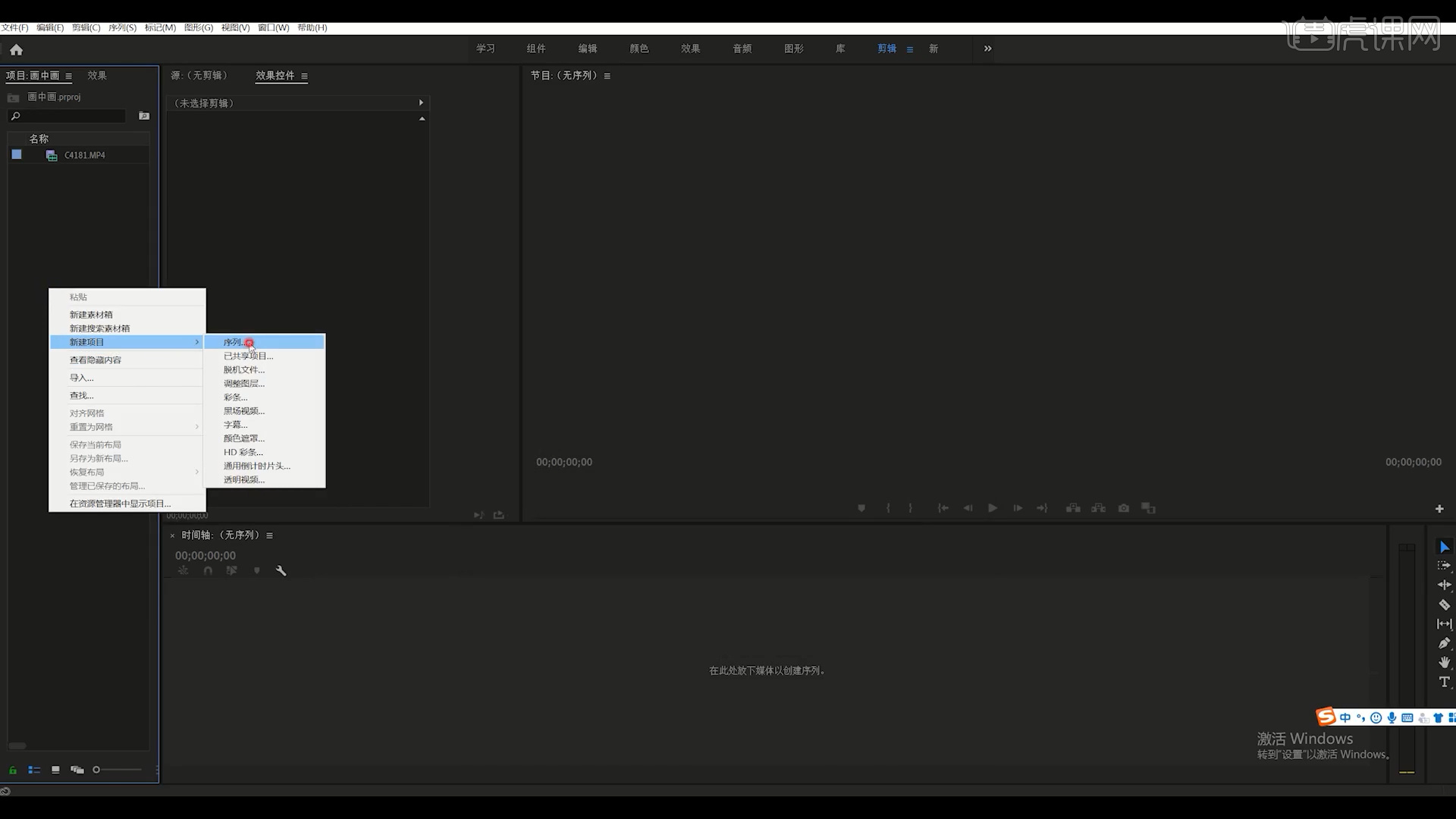Toggle project read-only lock icon
This screenshot has width=1456, height=819.
(13, 770)
